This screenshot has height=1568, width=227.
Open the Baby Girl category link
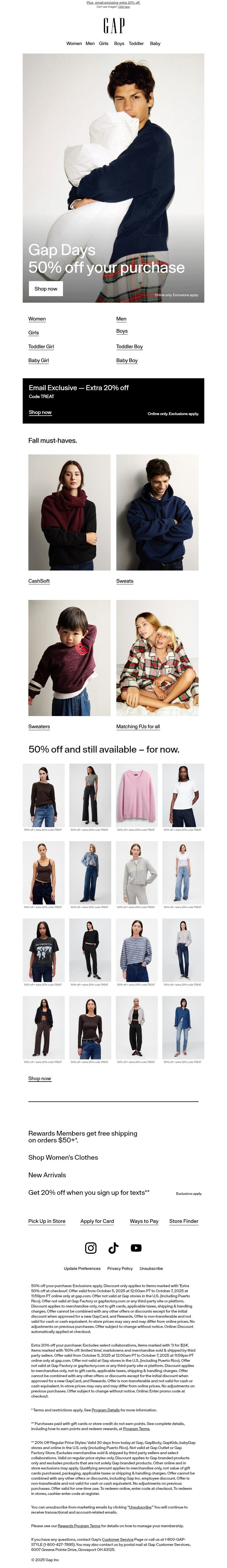[38, 360]
